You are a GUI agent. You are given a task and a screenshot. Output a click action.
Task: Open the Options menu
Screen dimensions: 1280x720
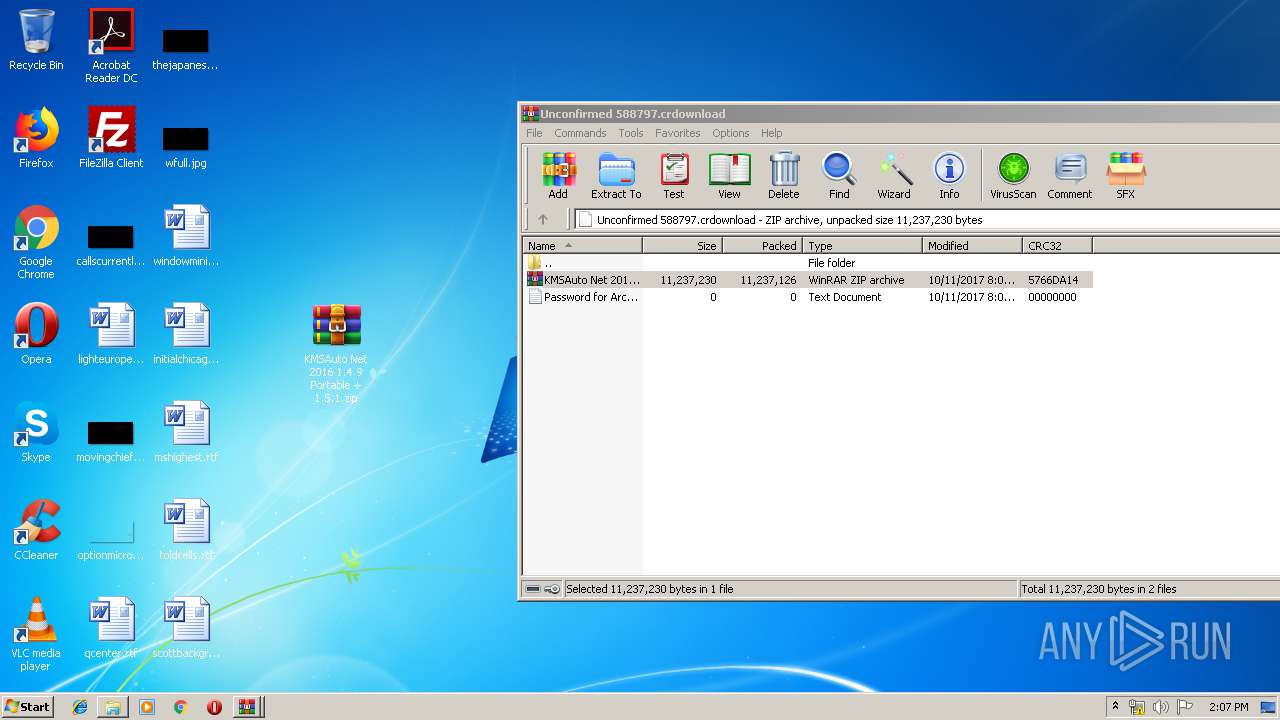731,133
